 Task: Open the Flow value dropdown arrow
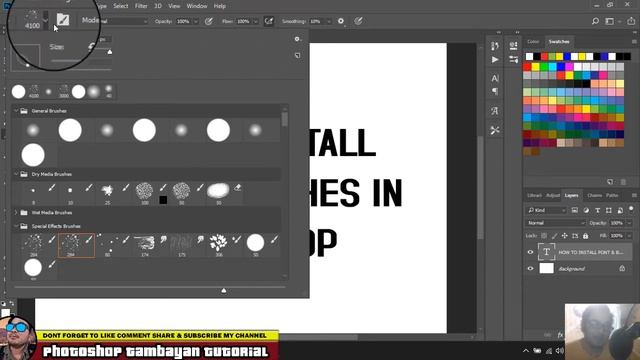pyautogui.click(x=256, y=21)
